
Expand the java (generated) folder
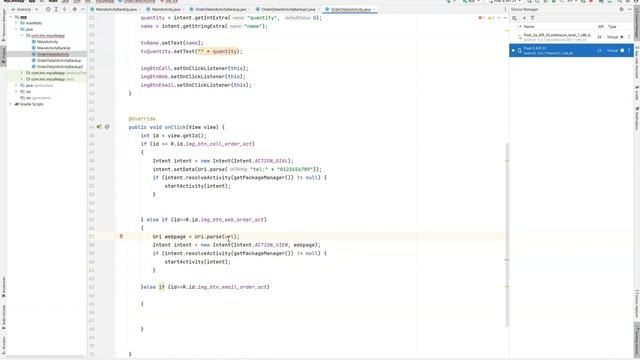pyautogui.click(x=17, y=85)
